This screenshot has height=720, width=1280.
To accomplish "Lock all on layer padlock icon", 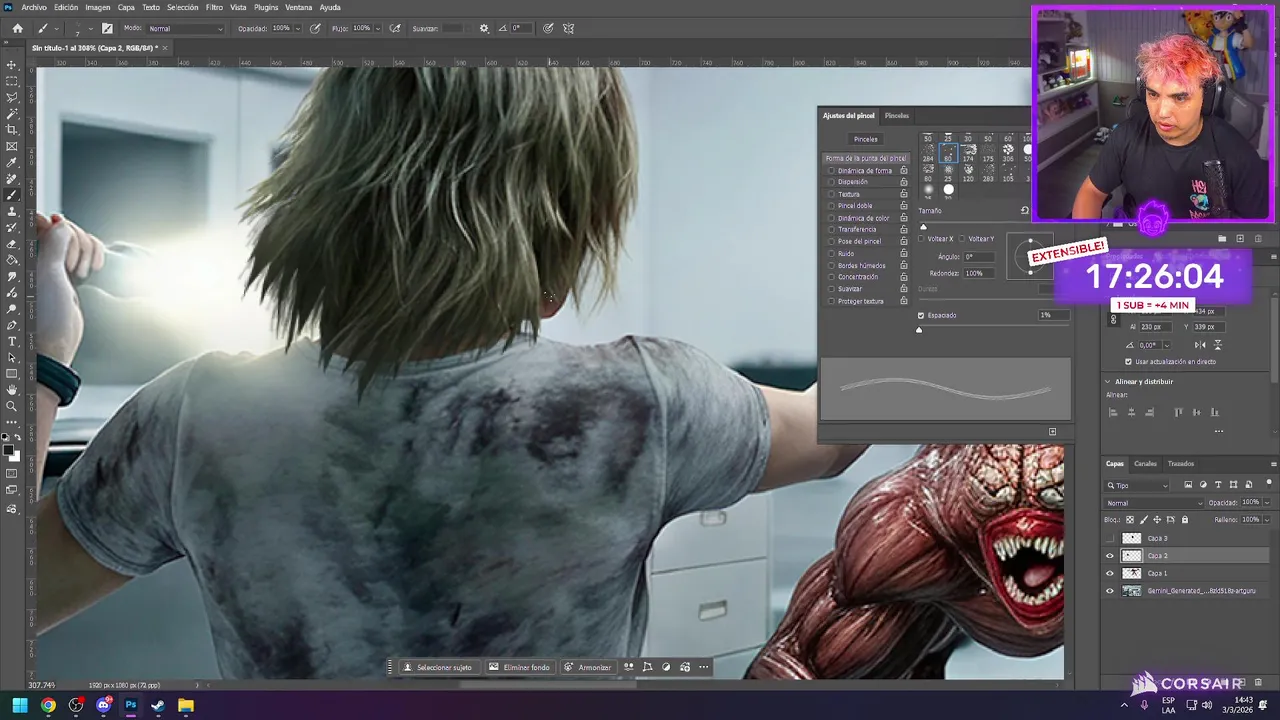I will pos(1185,520).
